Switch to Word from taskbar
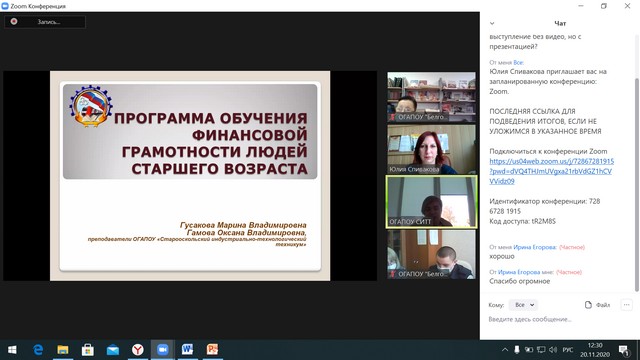This screenshot has width=640, height=360. coord(187,350)
